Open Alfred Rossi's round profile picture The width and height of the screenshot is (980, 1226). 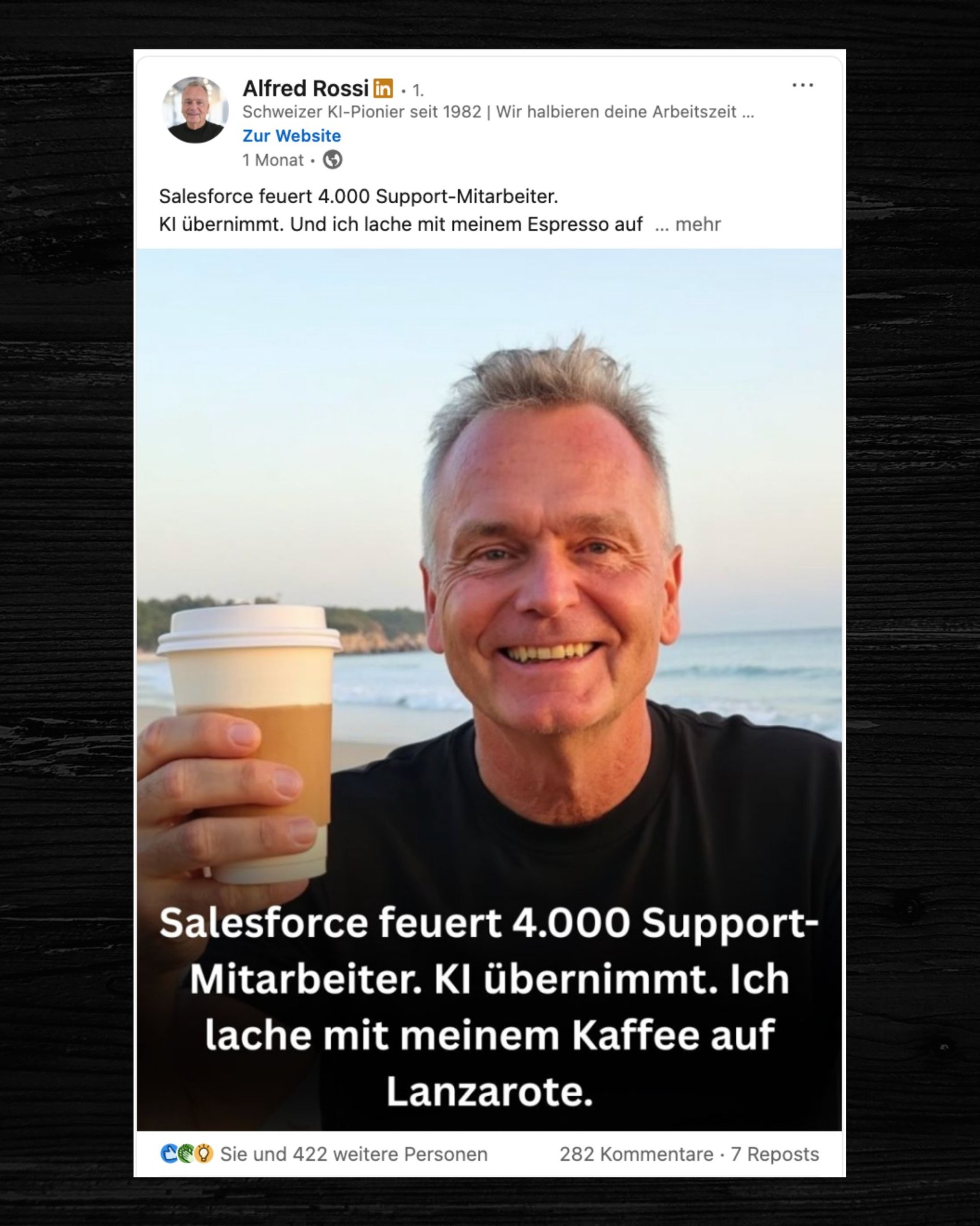(x=195, y=110)
